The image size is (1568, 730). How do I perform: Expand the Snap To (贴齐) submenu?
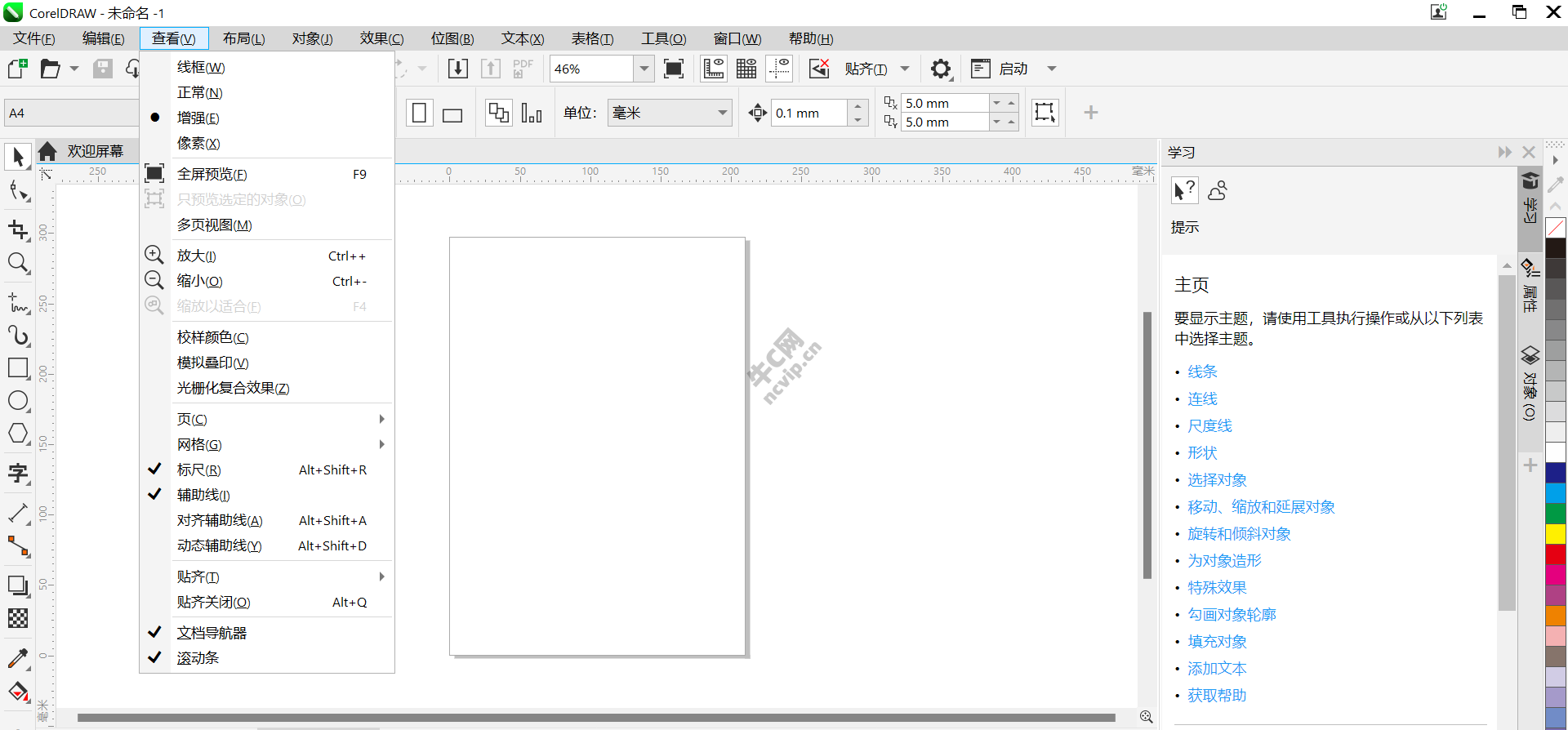pyautogui.click(x=267, y=576)
